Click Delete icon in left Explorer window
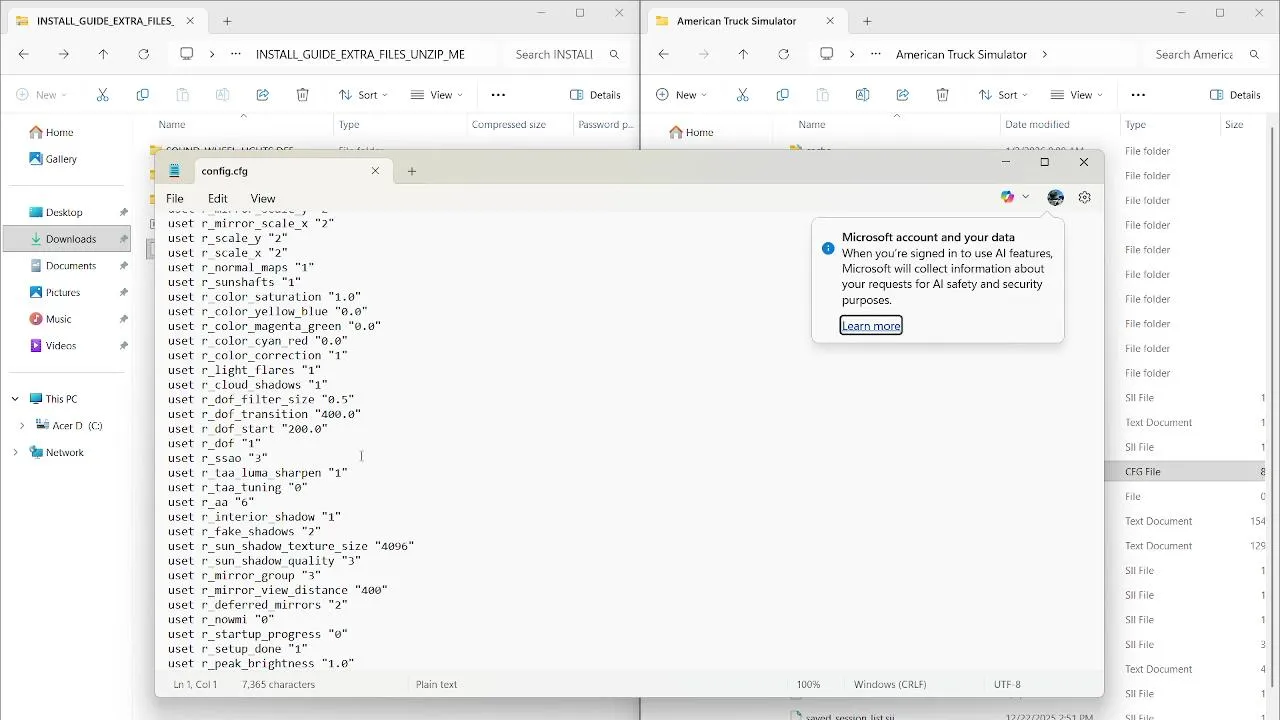Screen dimensions: 1280x720 (302, 95)
